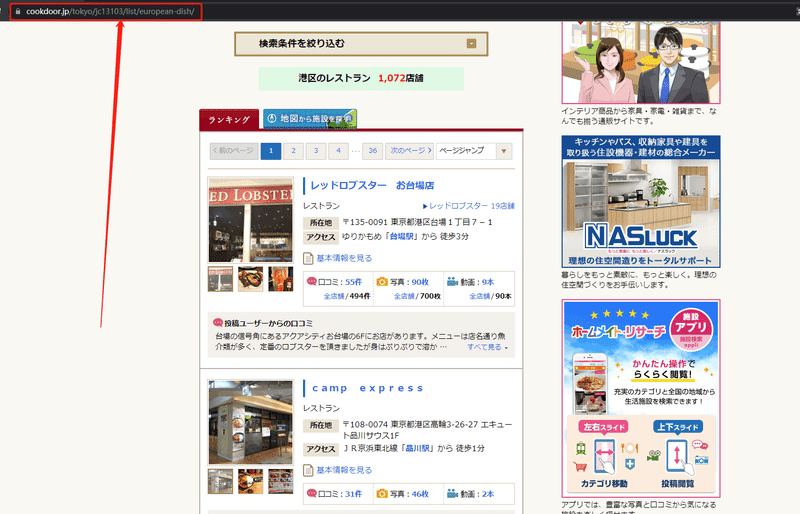The height and width of the screenshot is (514, 800).
Task: Open 基本情報を見る for Red Lobster
Action: [x=344, y=258]
